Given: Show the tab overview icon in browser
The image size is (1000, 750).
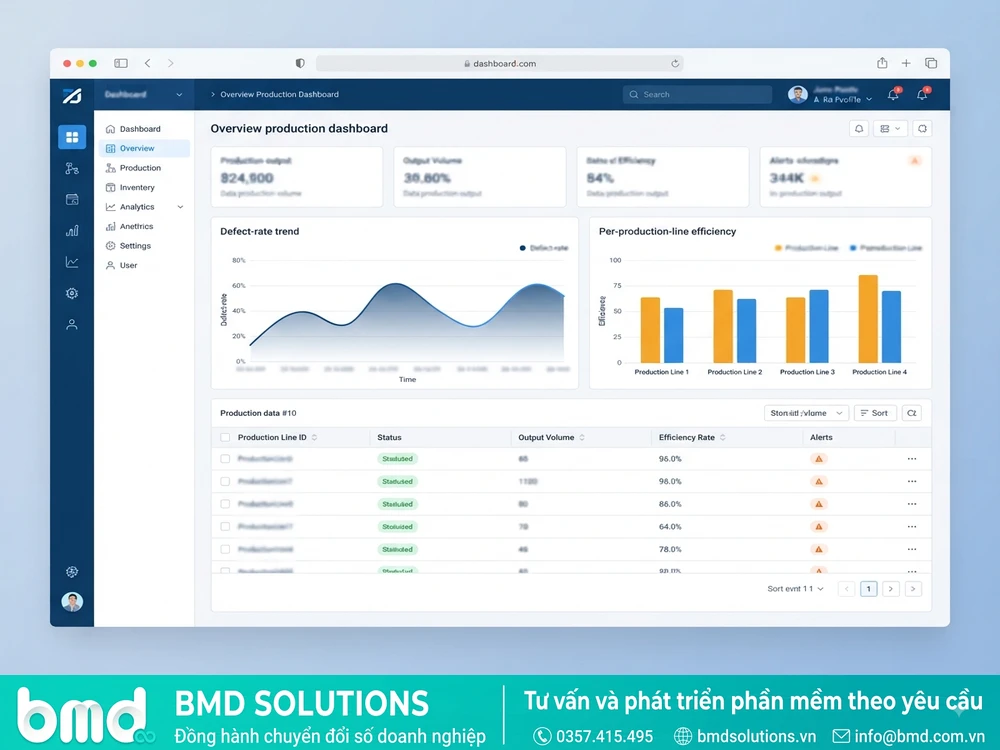Looking at the screenshot, I should coord(931,63).
